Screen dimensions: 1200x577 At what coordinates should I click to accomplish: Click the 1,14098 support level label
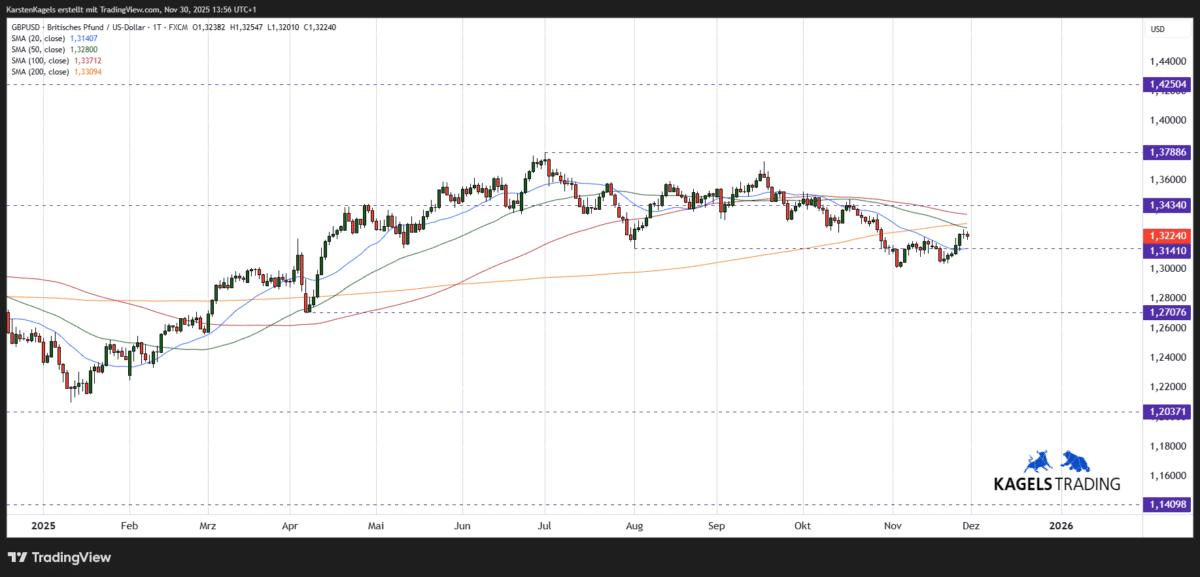pyautogui.click(x=1166, y=505)
